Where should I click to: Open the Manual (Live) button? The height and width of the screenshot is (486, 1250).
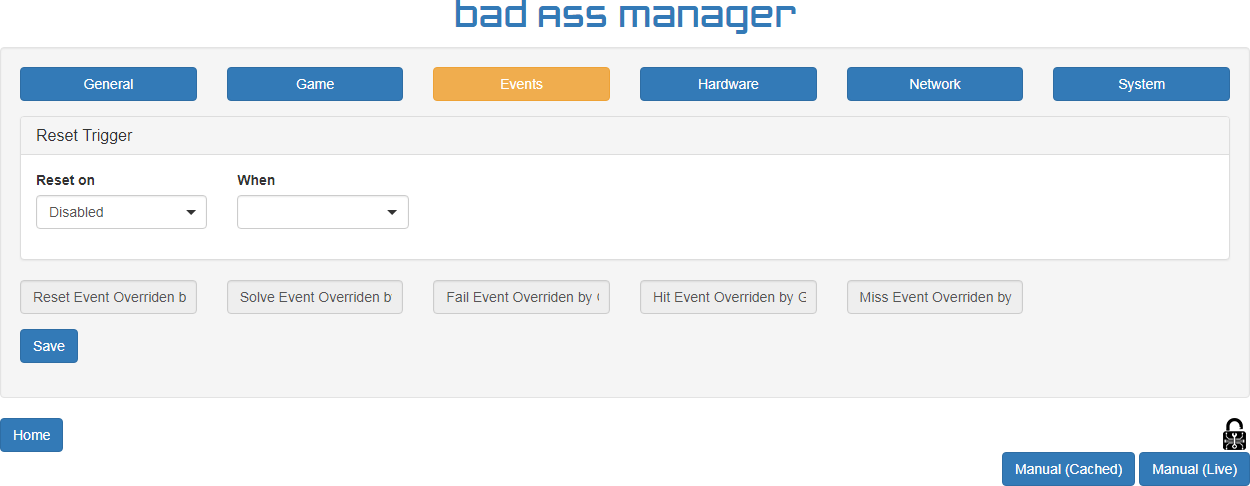coord(1194,469)
